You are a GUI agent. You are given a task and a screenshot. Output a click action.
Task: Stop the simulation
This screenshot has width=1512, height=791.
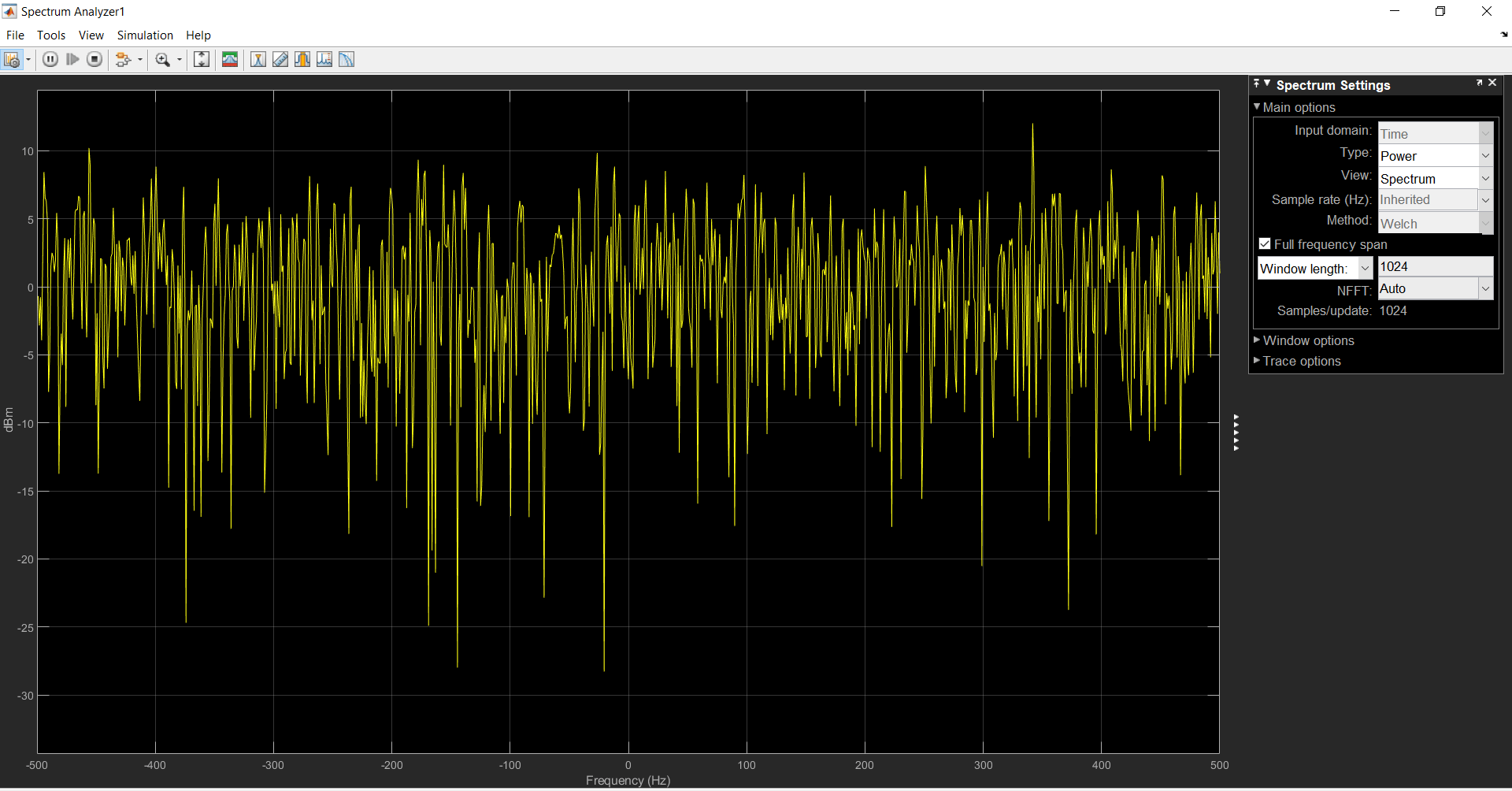94,60
